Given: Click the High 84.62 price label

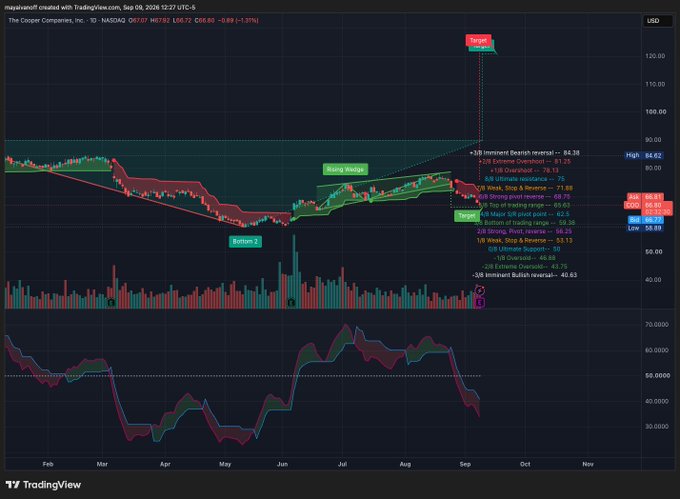Looking at the screenshot, I should (x=644, y=155).
